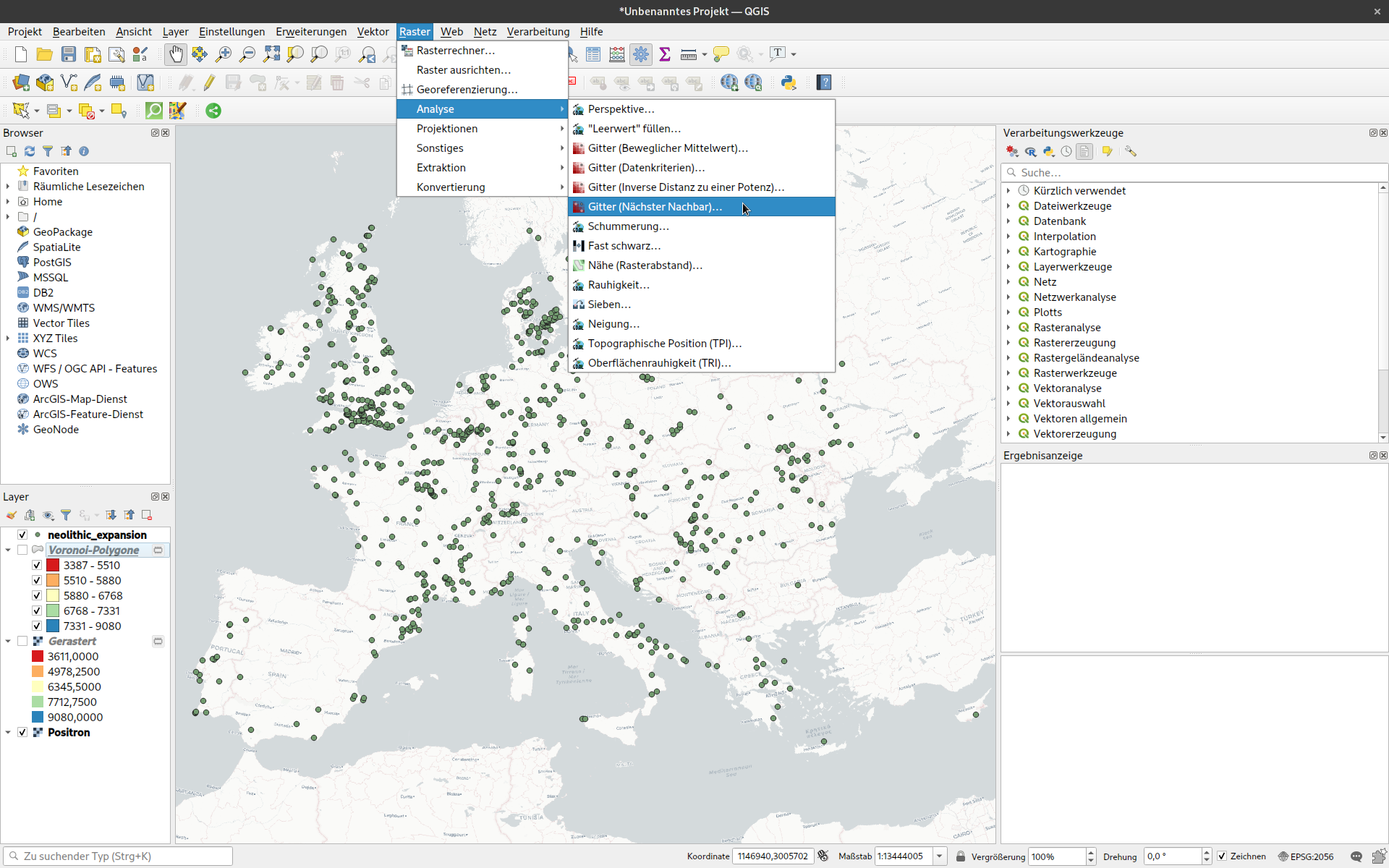The height and width of the screenshot is (868, 1389).
Task: Open the Python console icon
Action: (789, 82)
